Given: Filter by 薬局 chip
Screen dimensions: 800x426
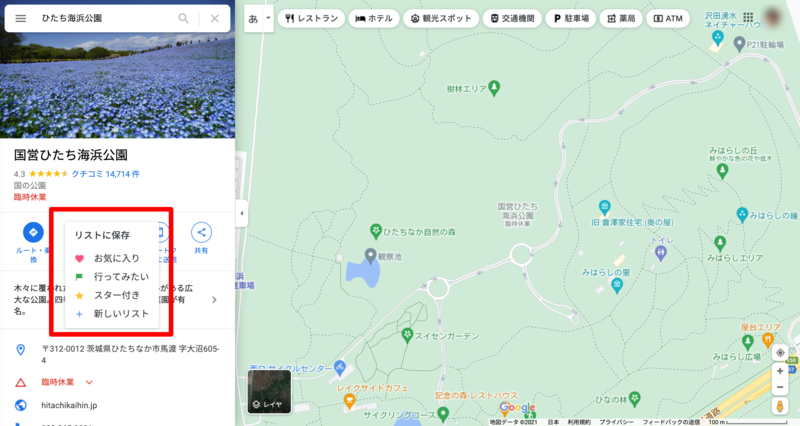Looking at the screenshot, I should 621,18.
